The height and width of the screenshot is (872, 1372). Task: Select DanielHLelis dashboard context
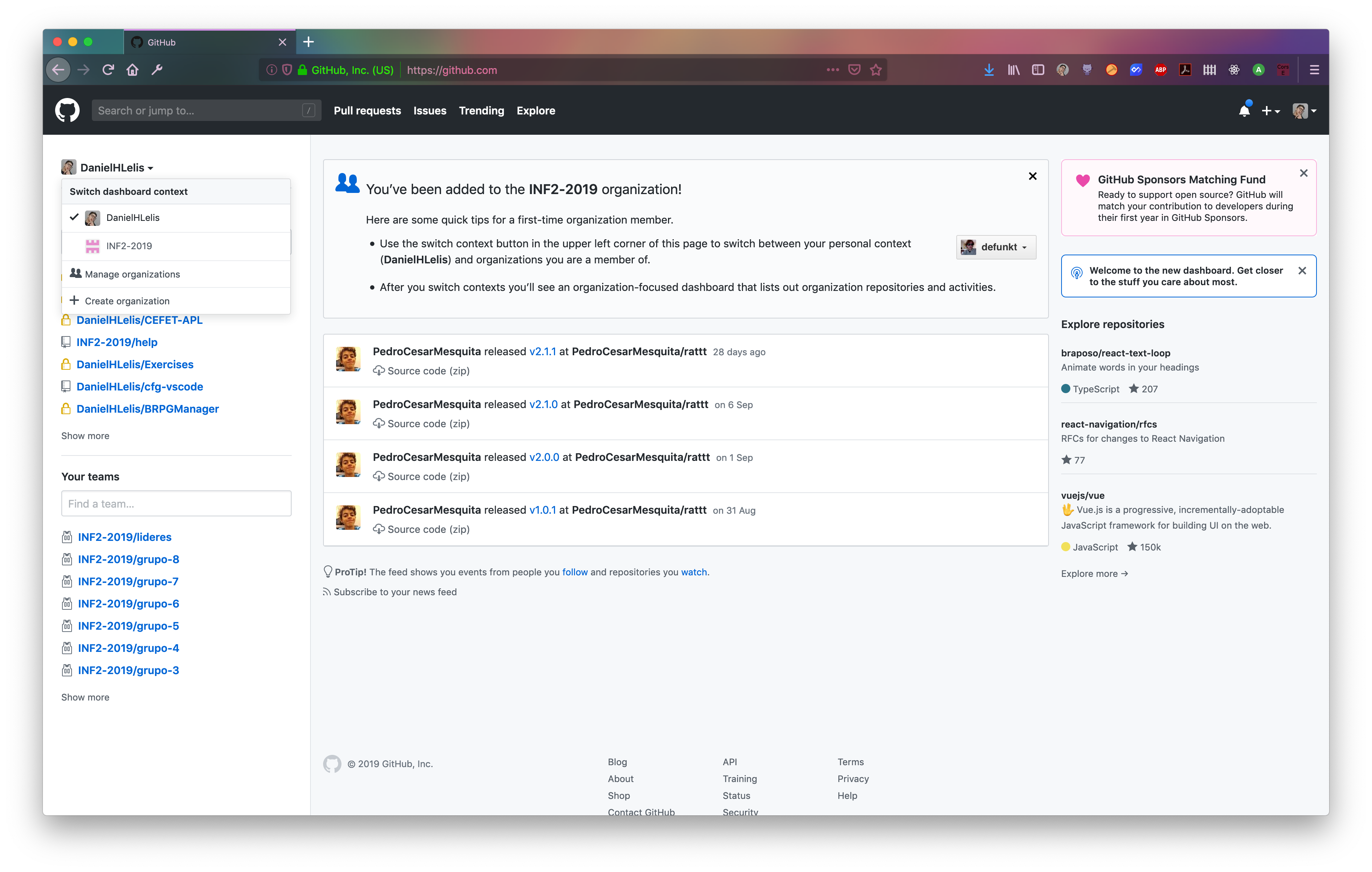pyautogui.click(x=176, y=217)
